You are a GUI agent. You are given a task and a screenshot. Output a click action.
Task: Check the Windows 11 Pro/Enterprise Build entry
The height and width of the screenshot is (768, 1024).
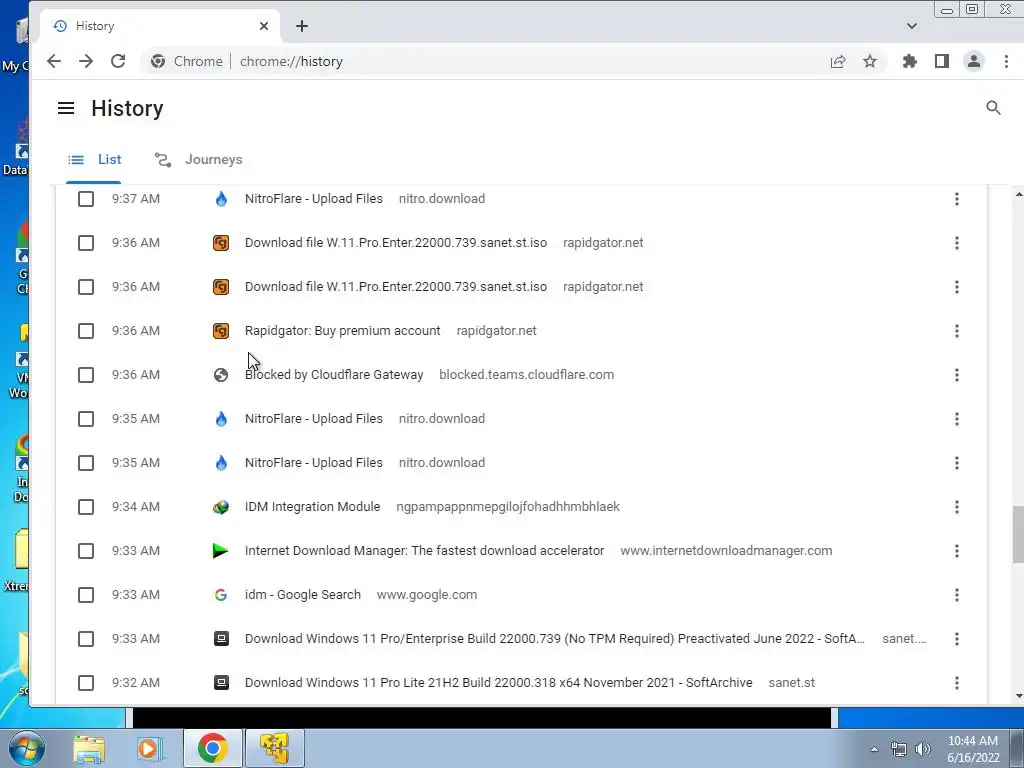86,639
